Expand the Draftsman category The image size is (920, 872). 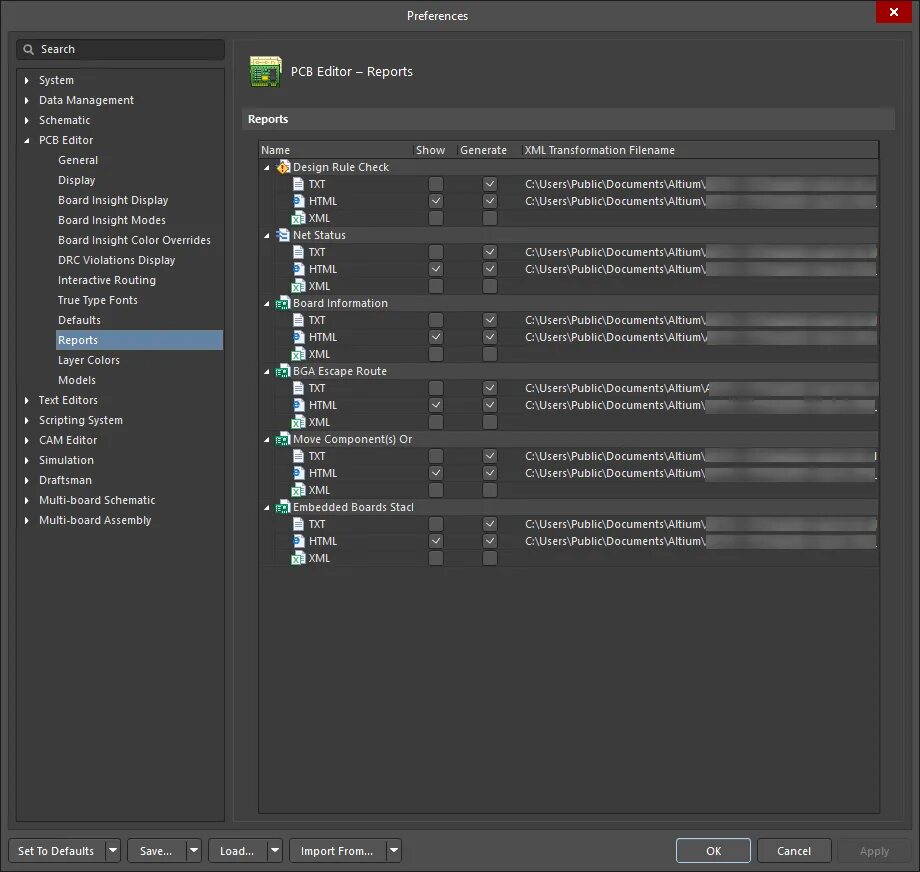click(x=27, y=480)
